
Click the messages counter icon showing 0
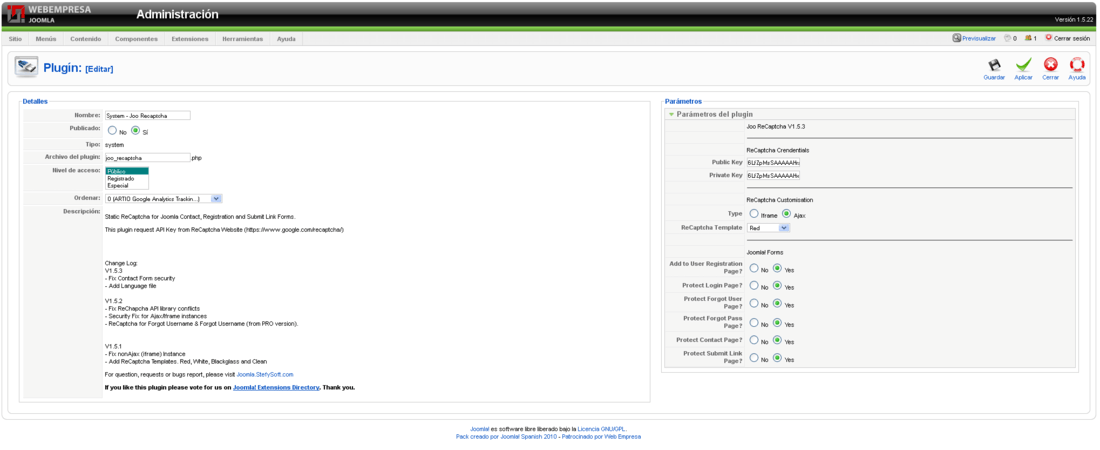1007,38
